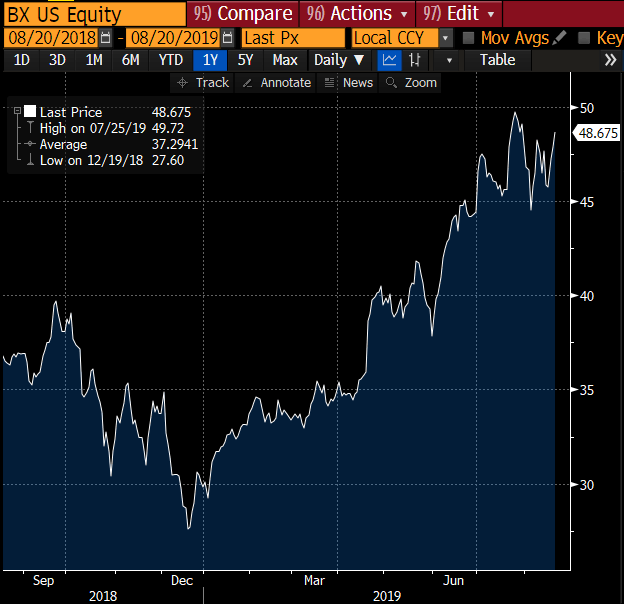Open the Table view
The width and height of the screenshot is (624, 604).
pos(497,60)
